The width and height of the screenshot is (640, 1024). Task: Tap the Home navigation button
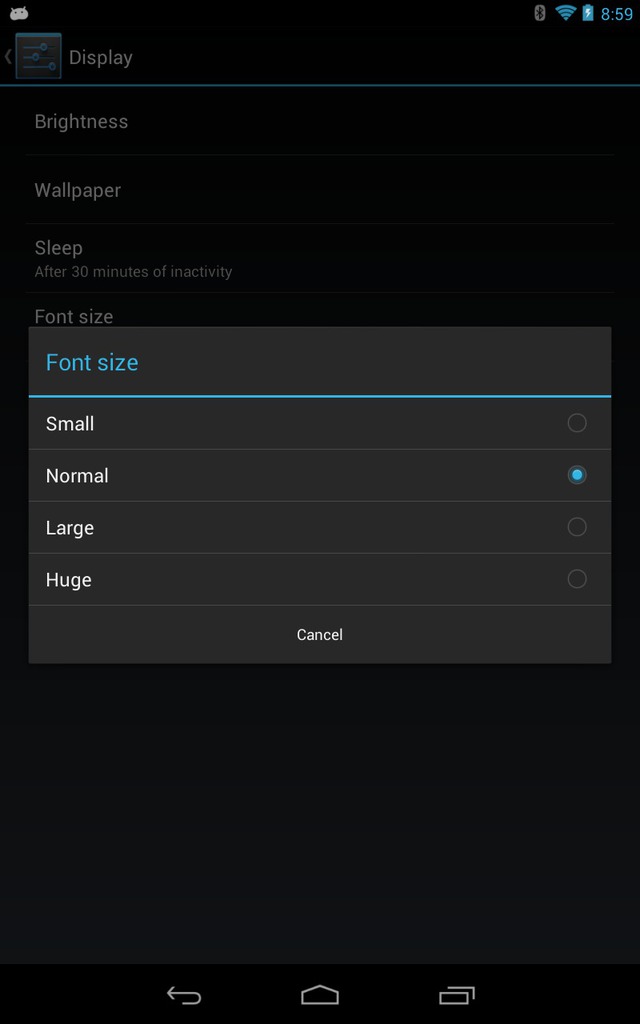coord(320,995)
